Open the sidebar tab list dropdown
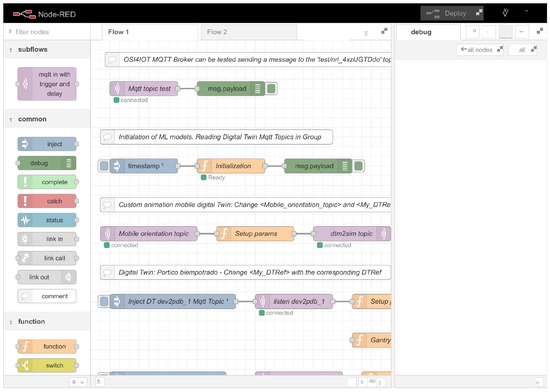 540,32
